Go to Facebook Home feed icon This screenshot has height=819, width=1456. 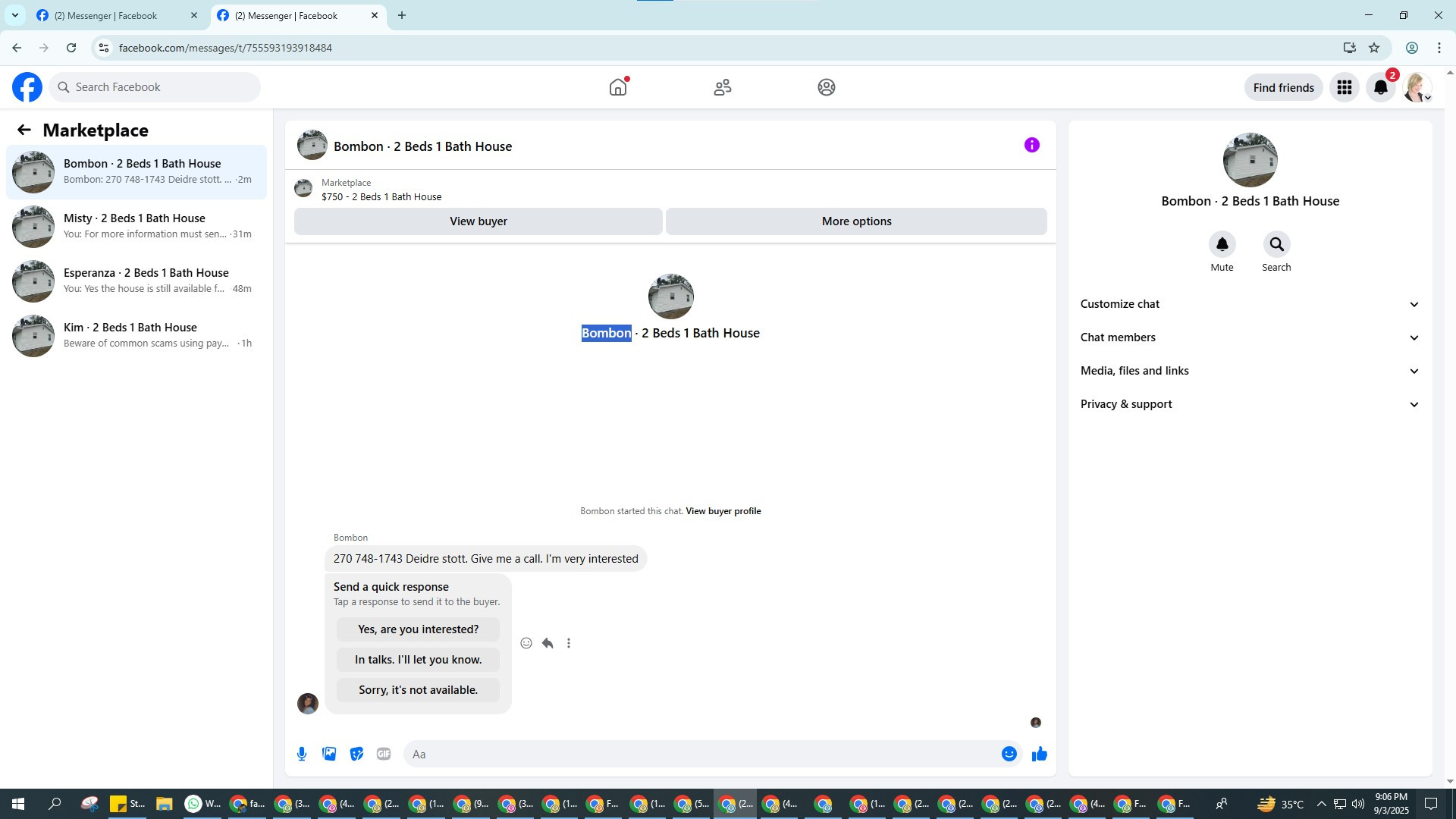point(618,87)
